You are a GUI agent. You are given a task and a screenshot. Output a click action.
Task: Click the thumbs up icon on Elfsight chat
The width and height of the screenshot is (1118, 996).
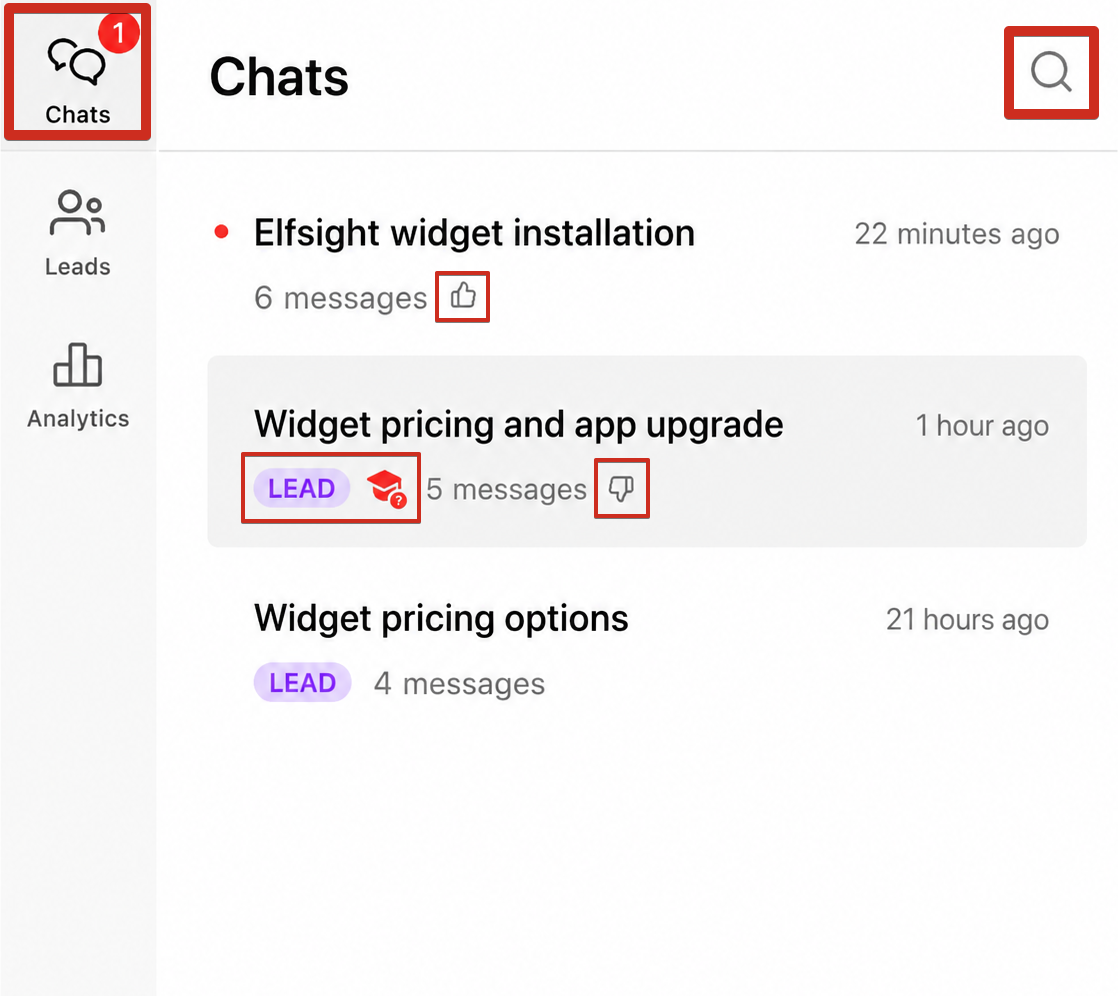pyautogui.click(x=463, y=295)
